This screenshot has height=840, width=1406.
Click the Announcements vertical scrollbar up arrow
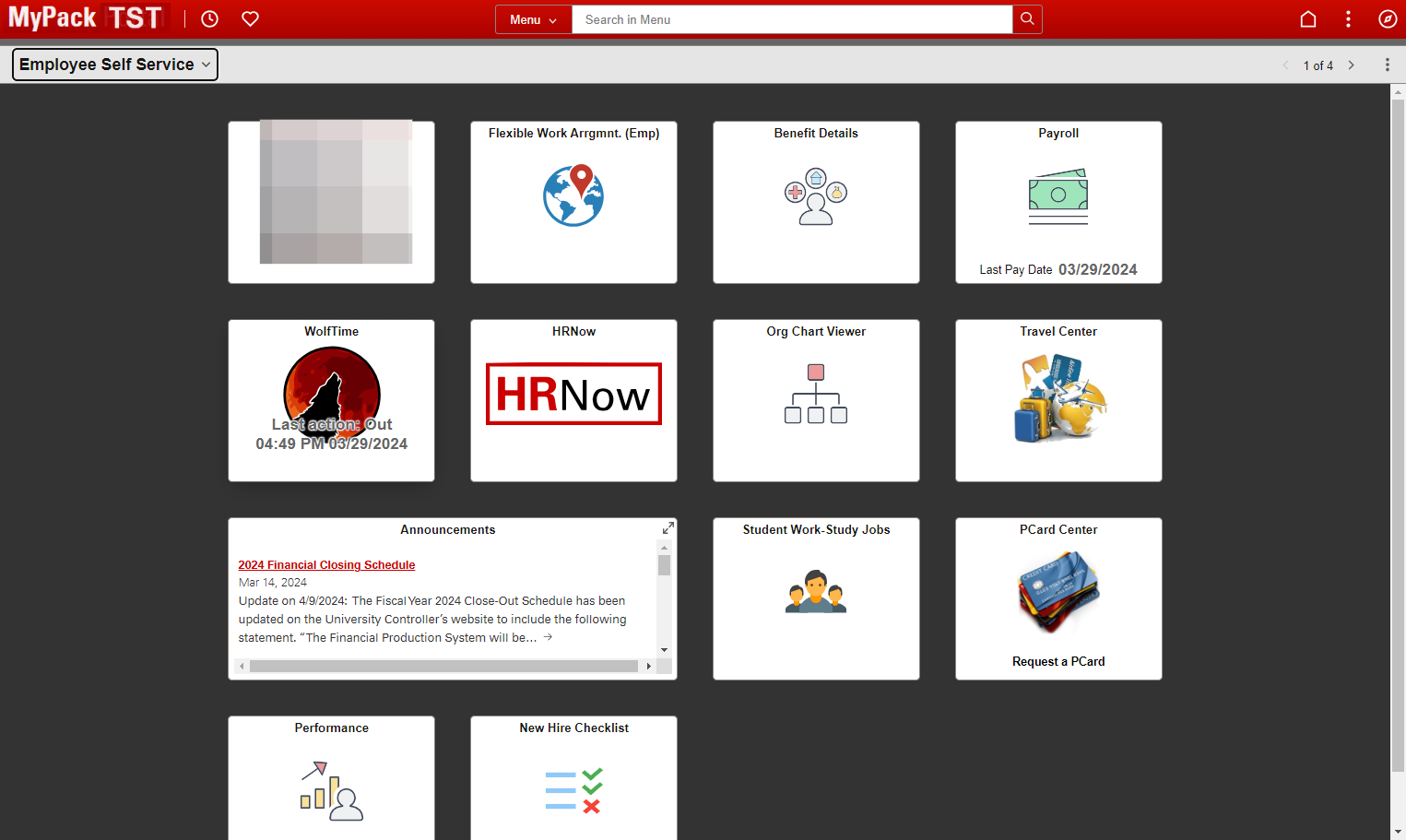[664, 547]
